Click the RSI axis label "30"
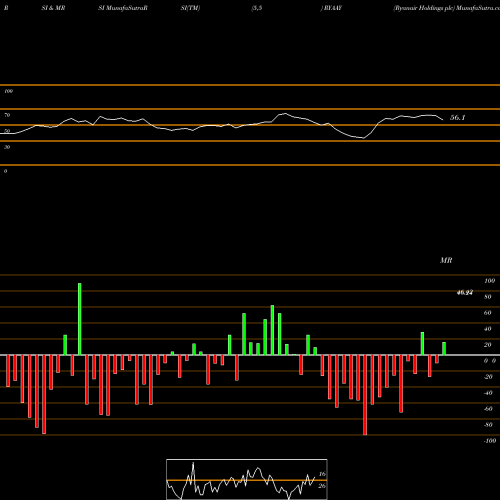The height and width of the screenshot is (500, 500). tap(7, 147)
